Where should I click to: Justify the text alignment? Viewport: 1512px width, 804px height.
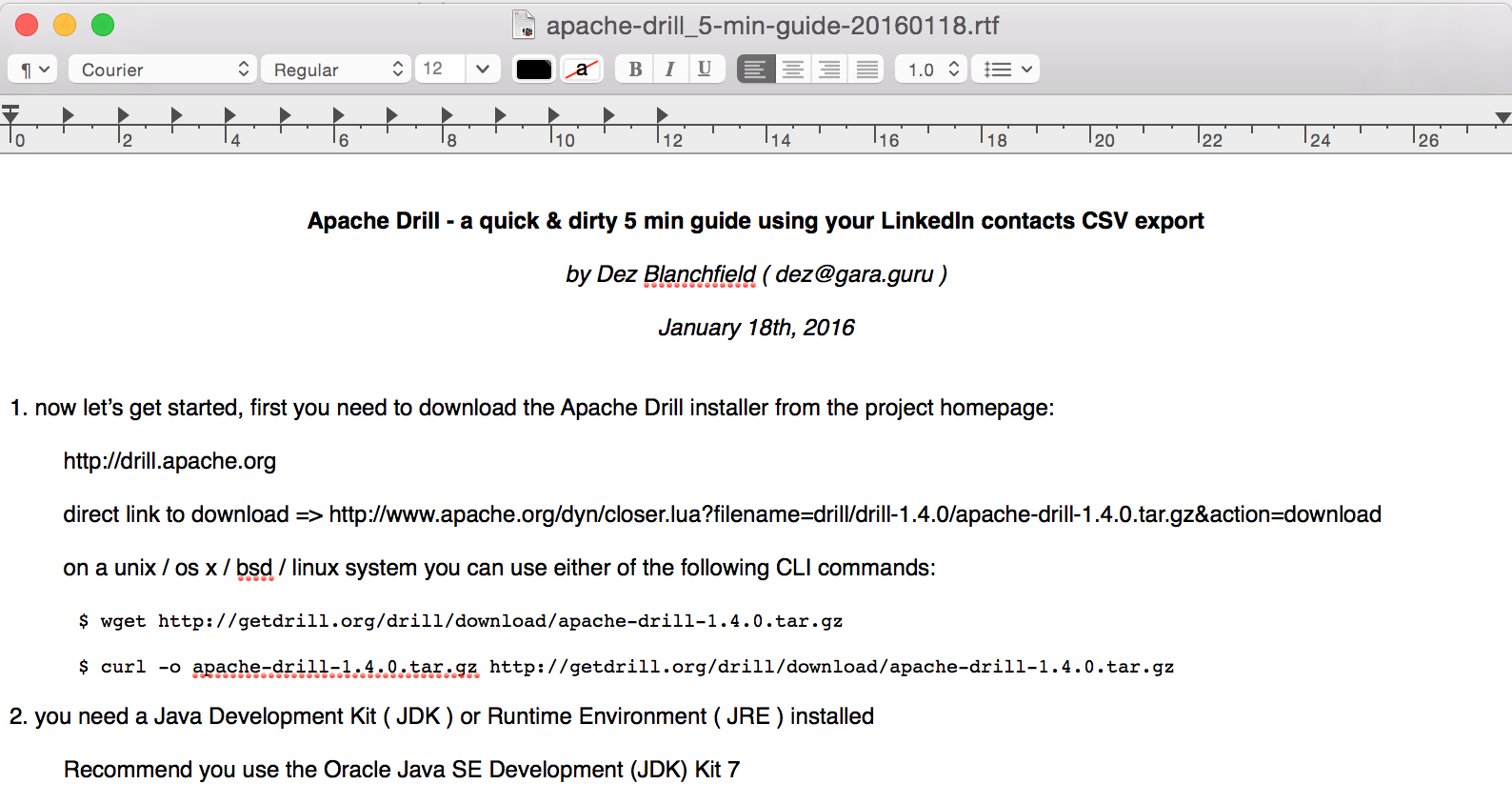click(x=866, y=70)
